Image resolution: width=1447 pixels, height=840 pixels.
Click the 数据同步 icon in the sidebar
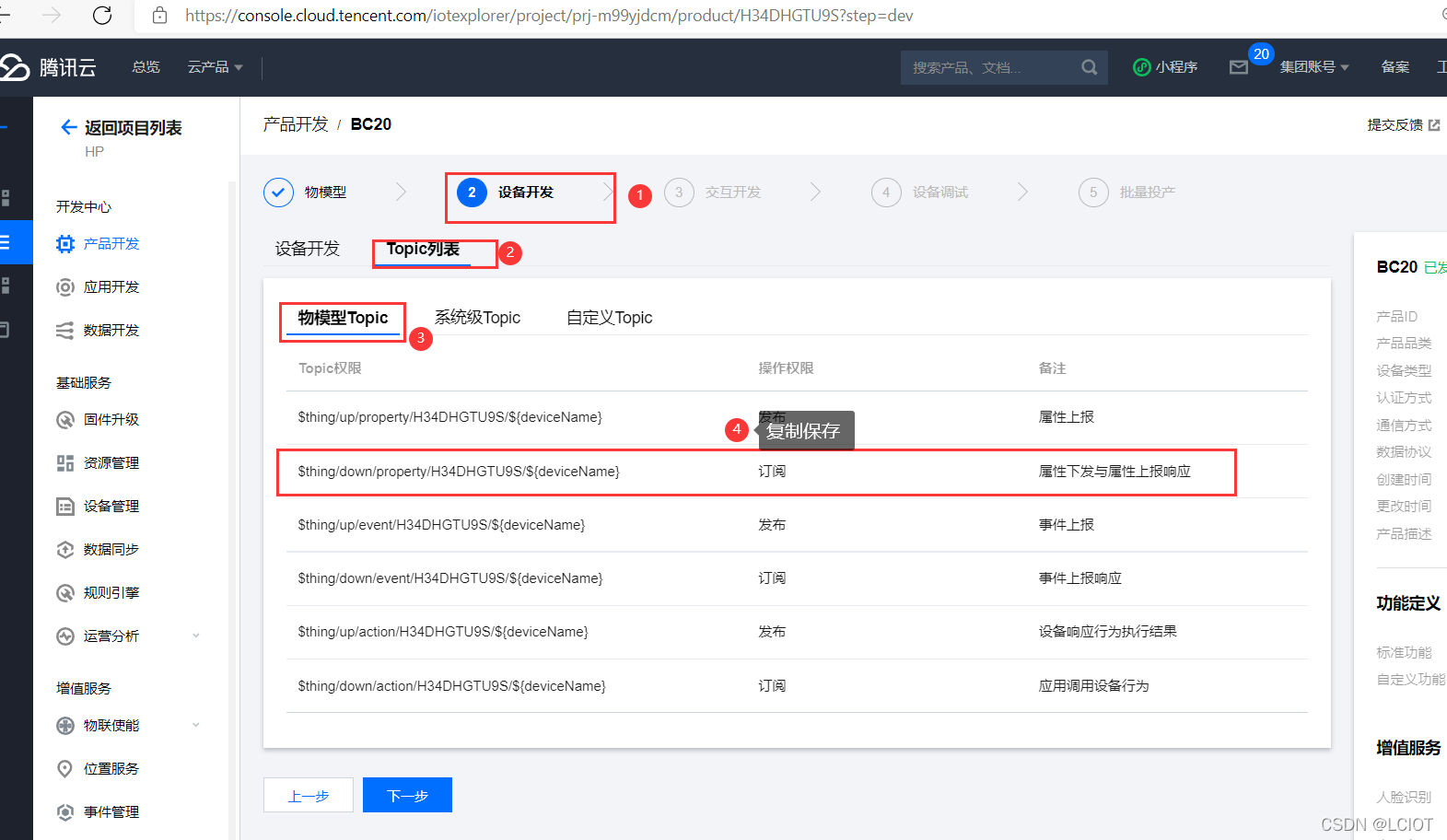coord(65,550)
